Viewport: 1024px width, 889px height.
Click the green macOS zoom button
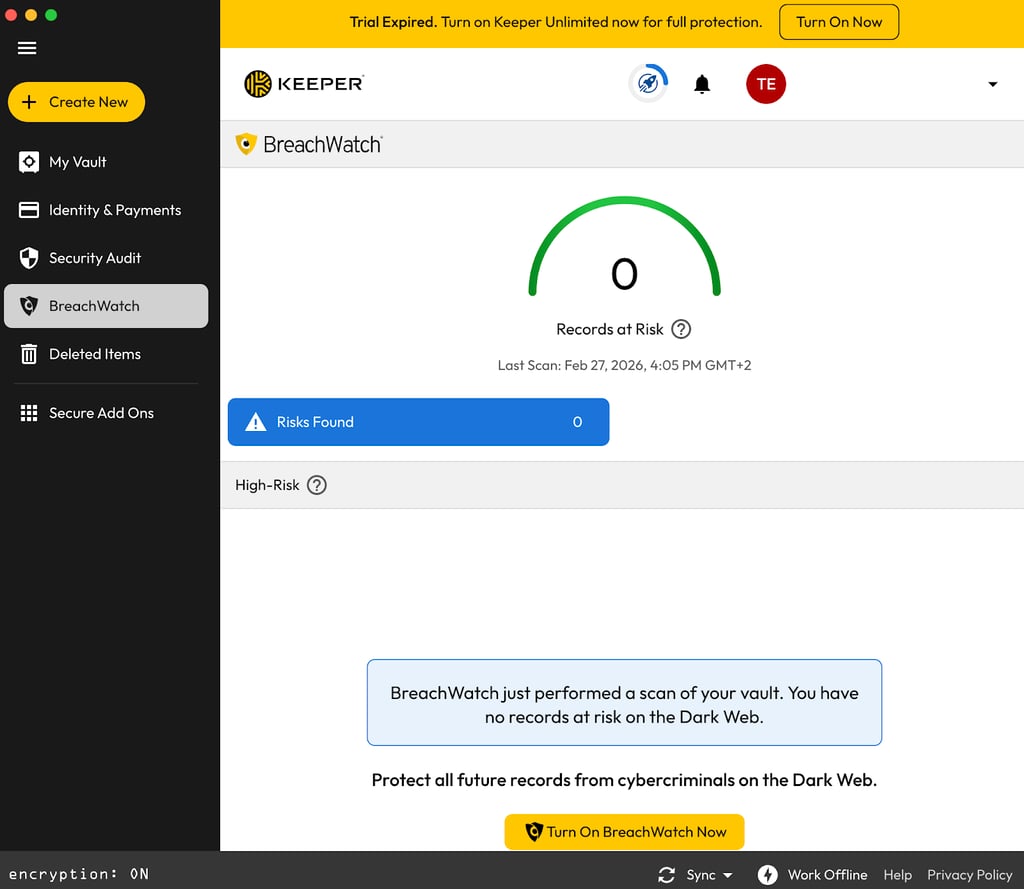(51, 15)
